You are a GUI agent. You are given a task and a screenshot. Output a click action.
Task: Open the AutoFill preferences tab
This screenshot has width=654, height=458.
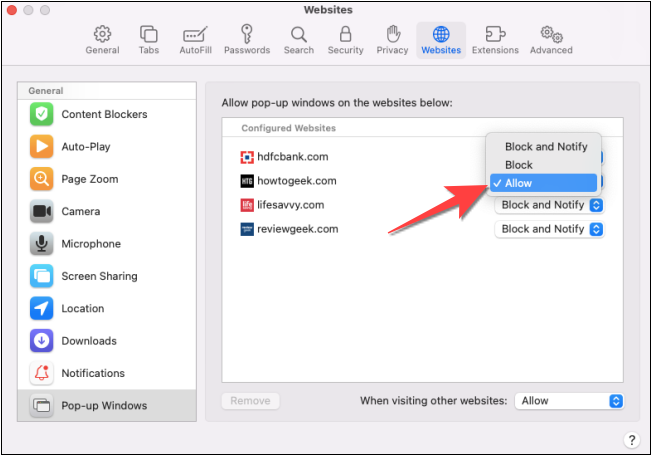click(195, 40)
